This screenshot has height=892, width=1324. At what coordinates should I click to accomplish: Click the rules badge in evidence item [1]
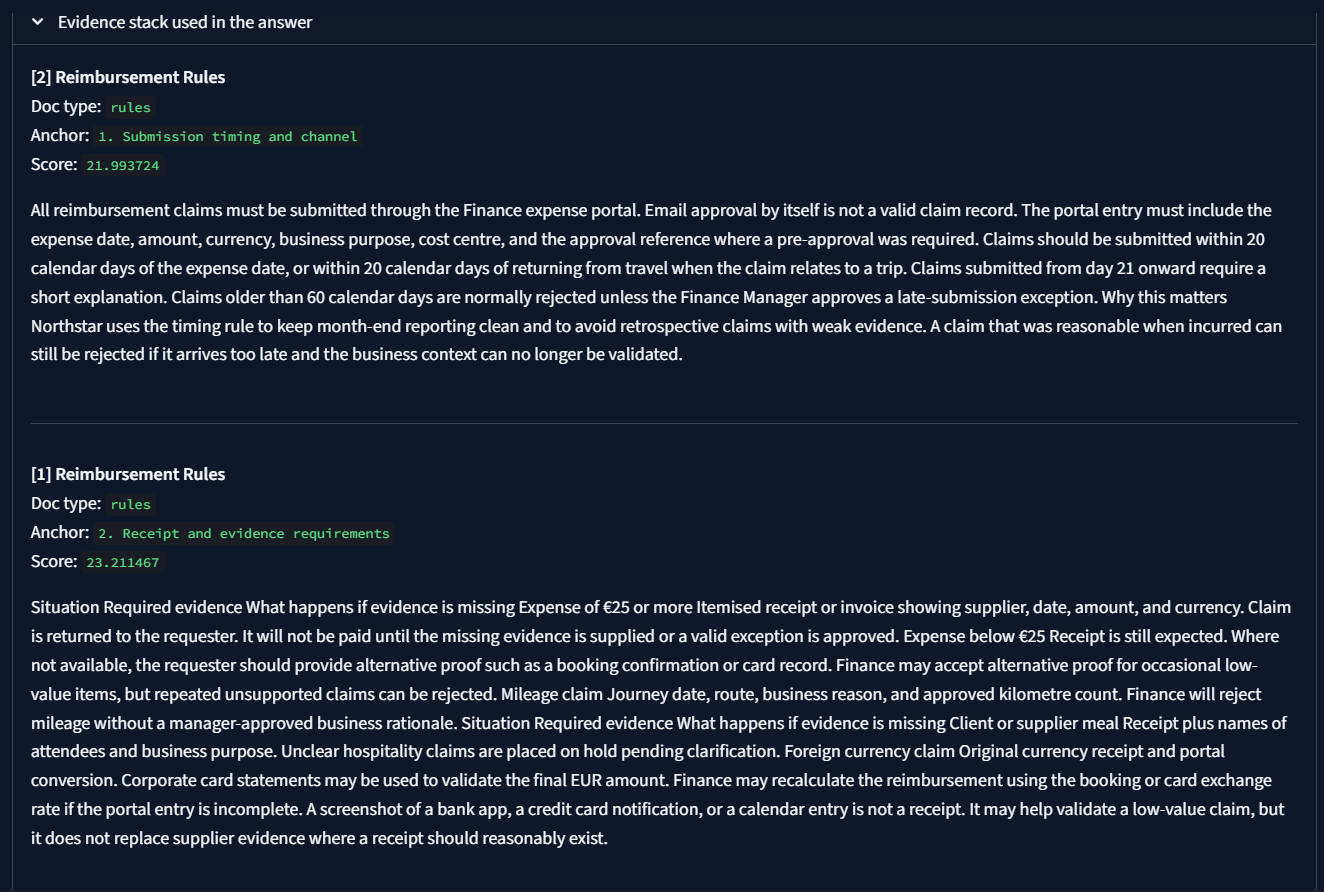tap(130, 504)
